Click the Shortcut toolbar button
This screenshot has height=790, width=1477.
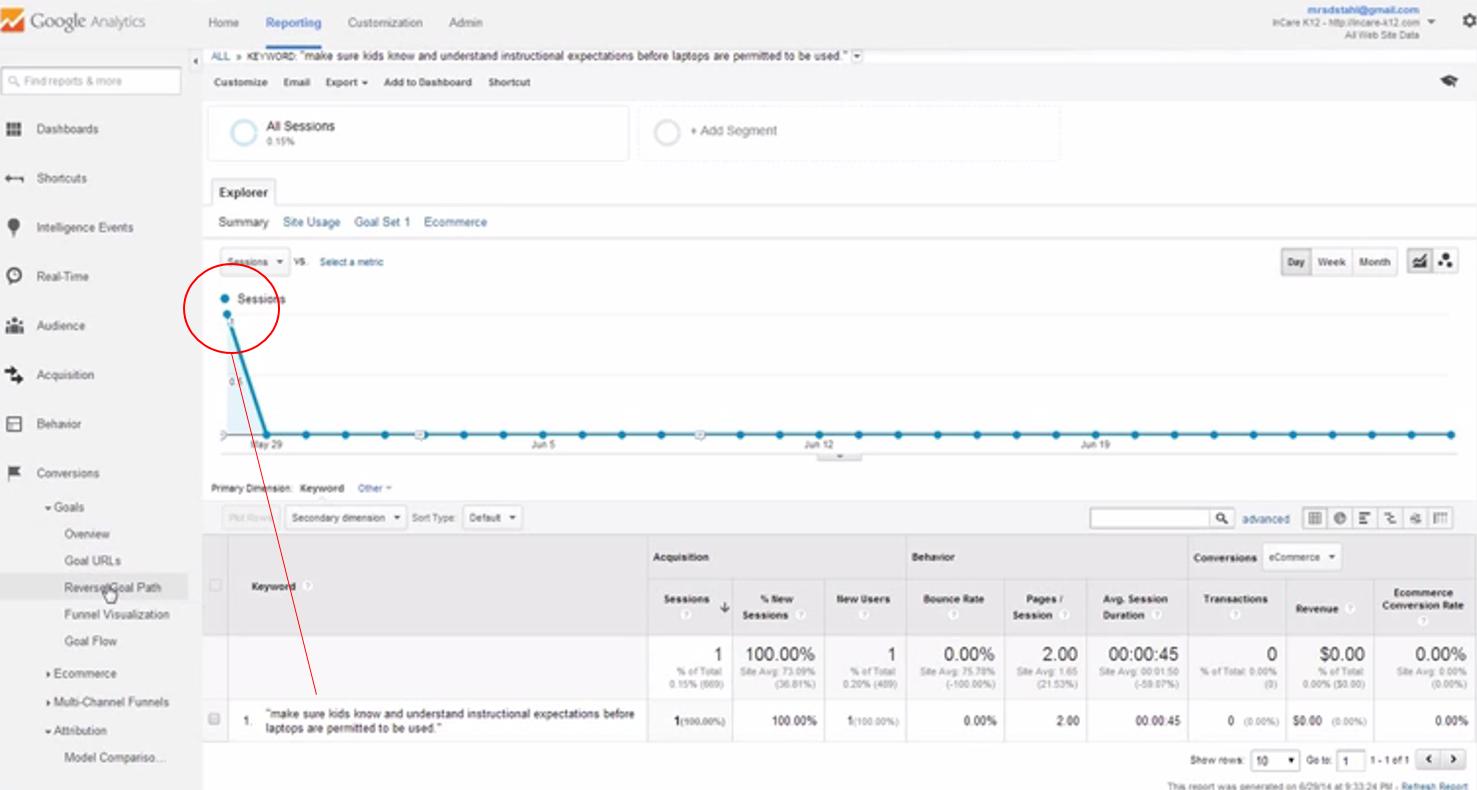pos(509,82)
